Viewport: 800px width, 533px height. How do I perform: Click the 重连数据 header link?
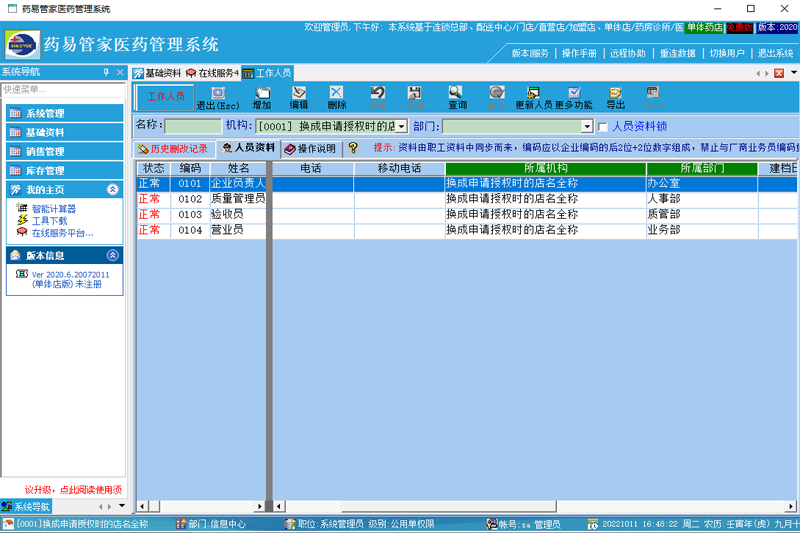tap(678, 54)
